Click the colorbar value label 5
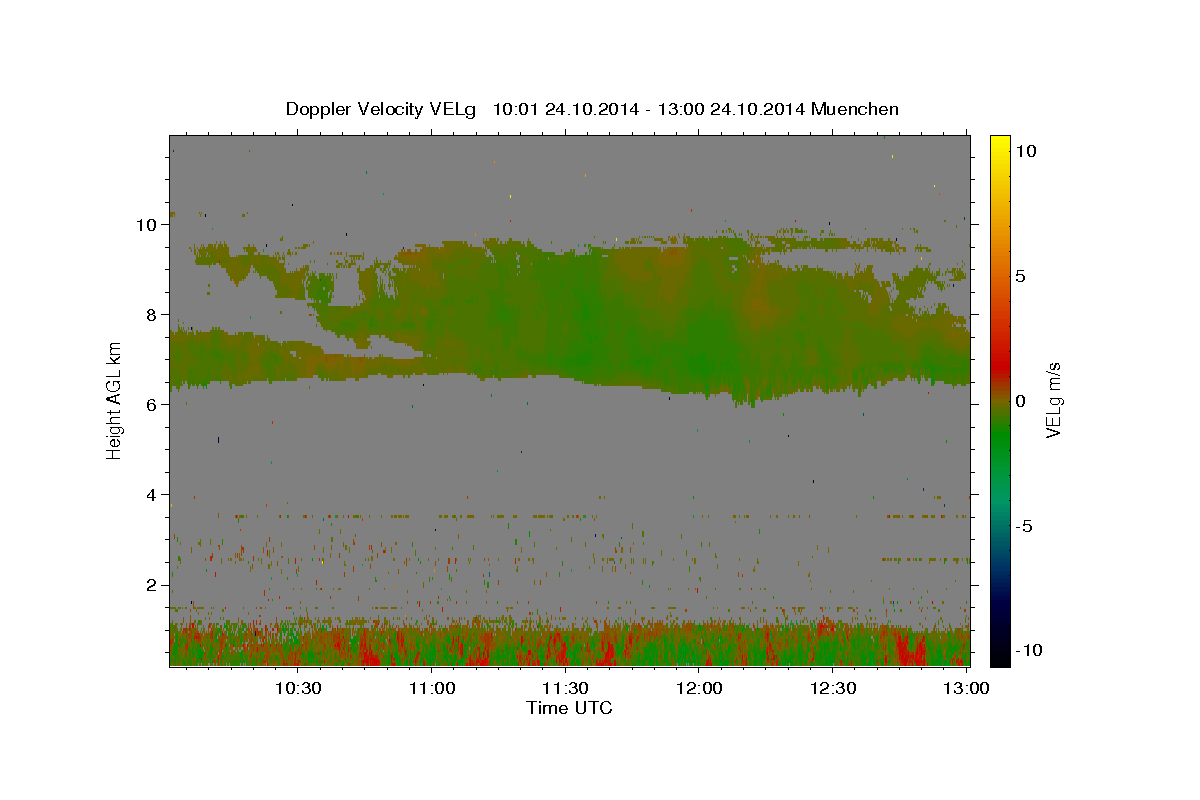The height and width of the screenshot is (800, 1200). (1021, 276)
